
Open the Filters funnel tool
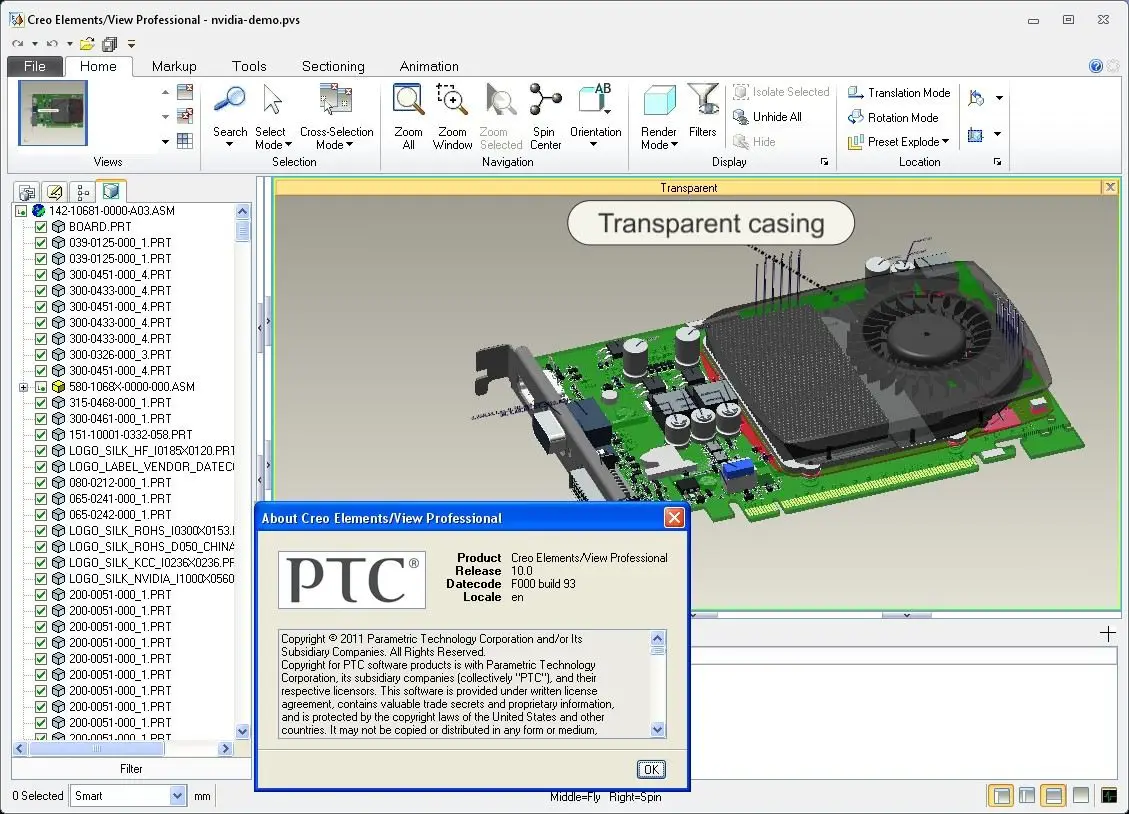[x=703, y=109]
